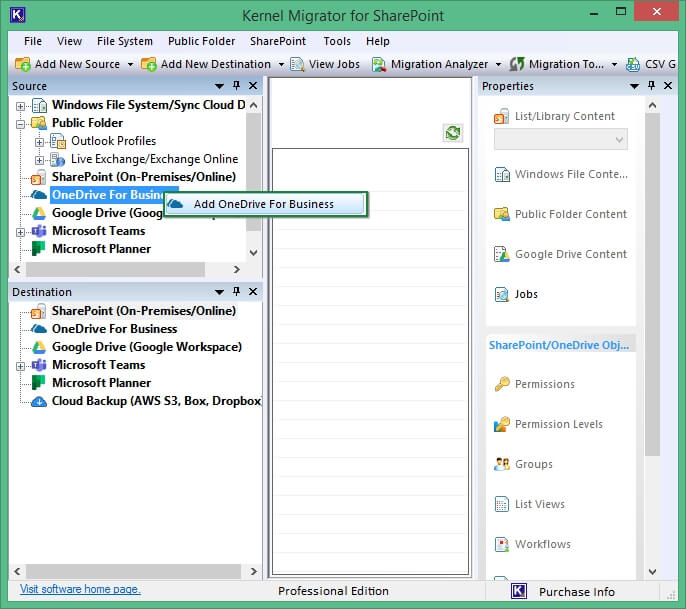
Task: Select Google Drive (Google Workspace) in Destination
Action: [x=147, y=347]
